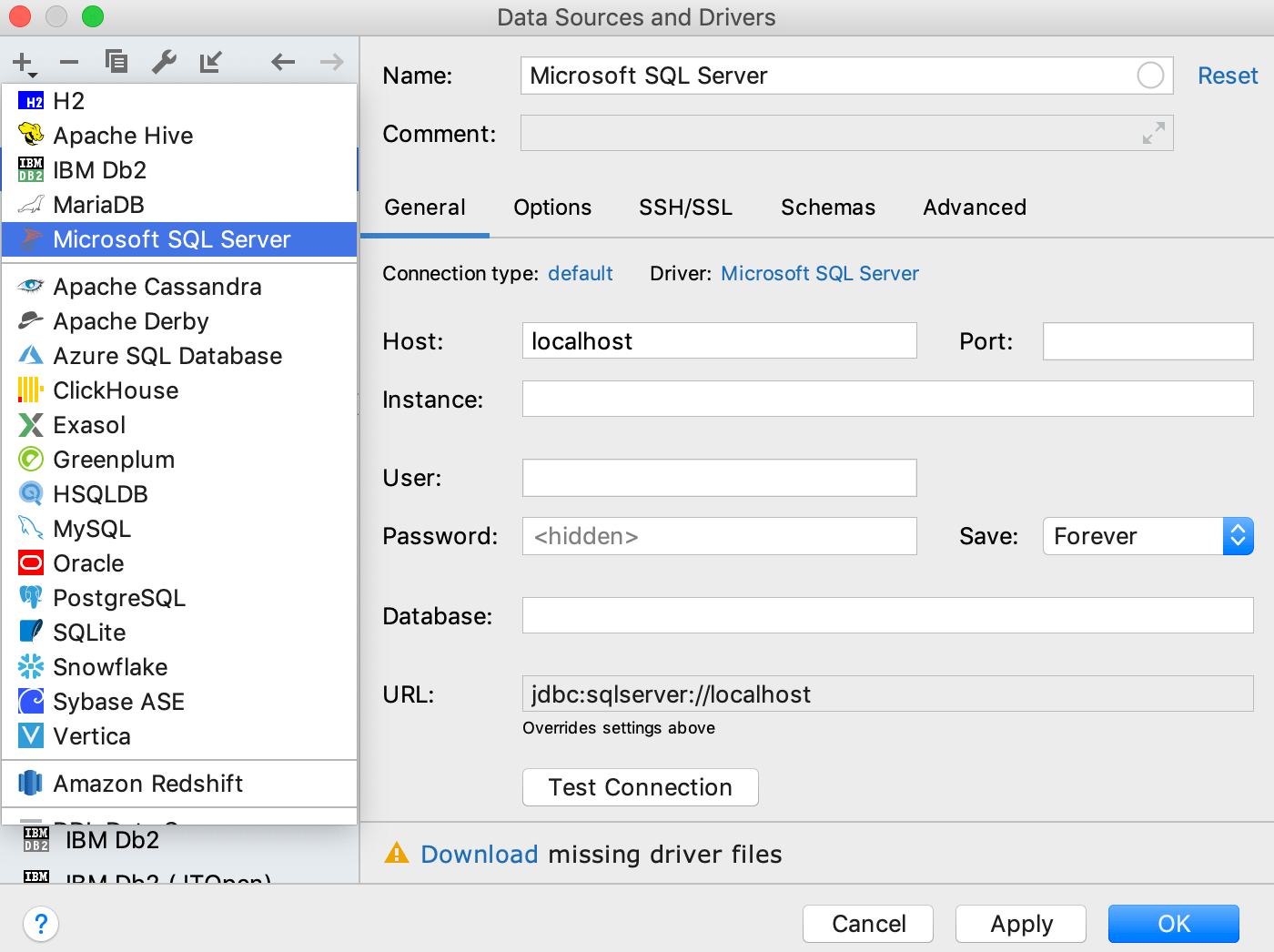Pick HSQLDB from the list
The image size is (1274, 952).
point(179,494)
